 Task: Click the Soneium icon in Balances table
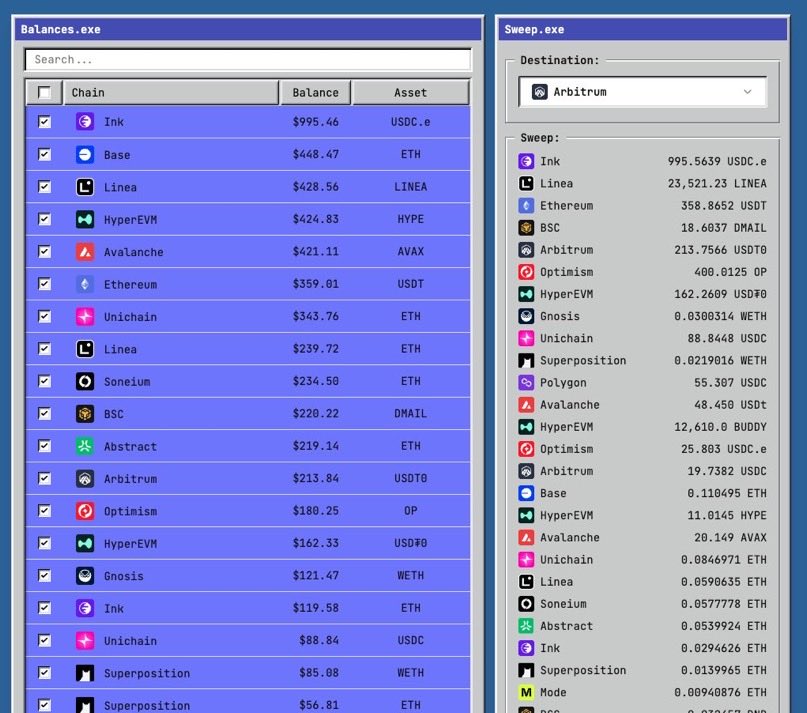85,381
